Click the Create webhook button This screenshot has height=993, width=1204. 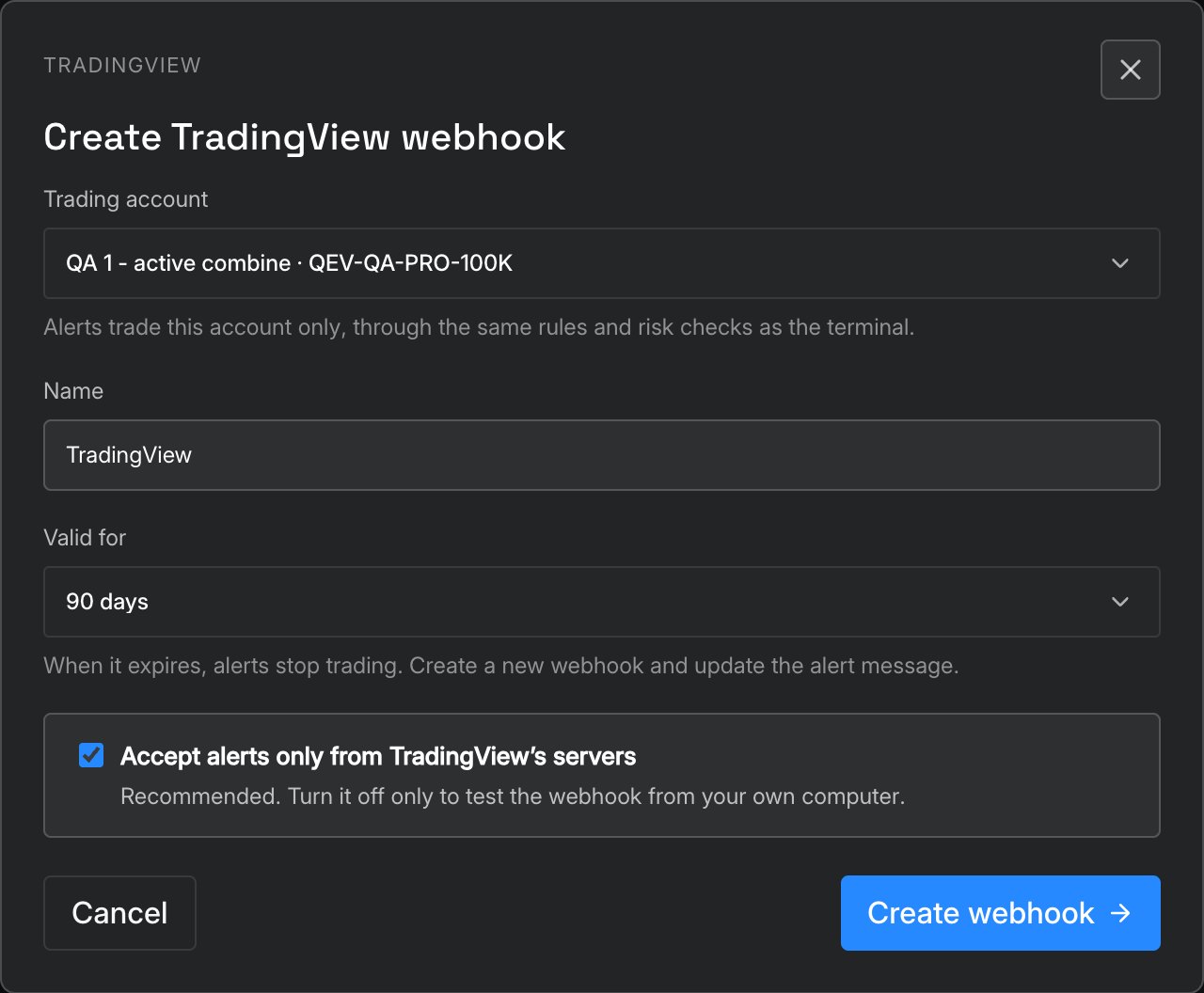tap(1000, 913)
